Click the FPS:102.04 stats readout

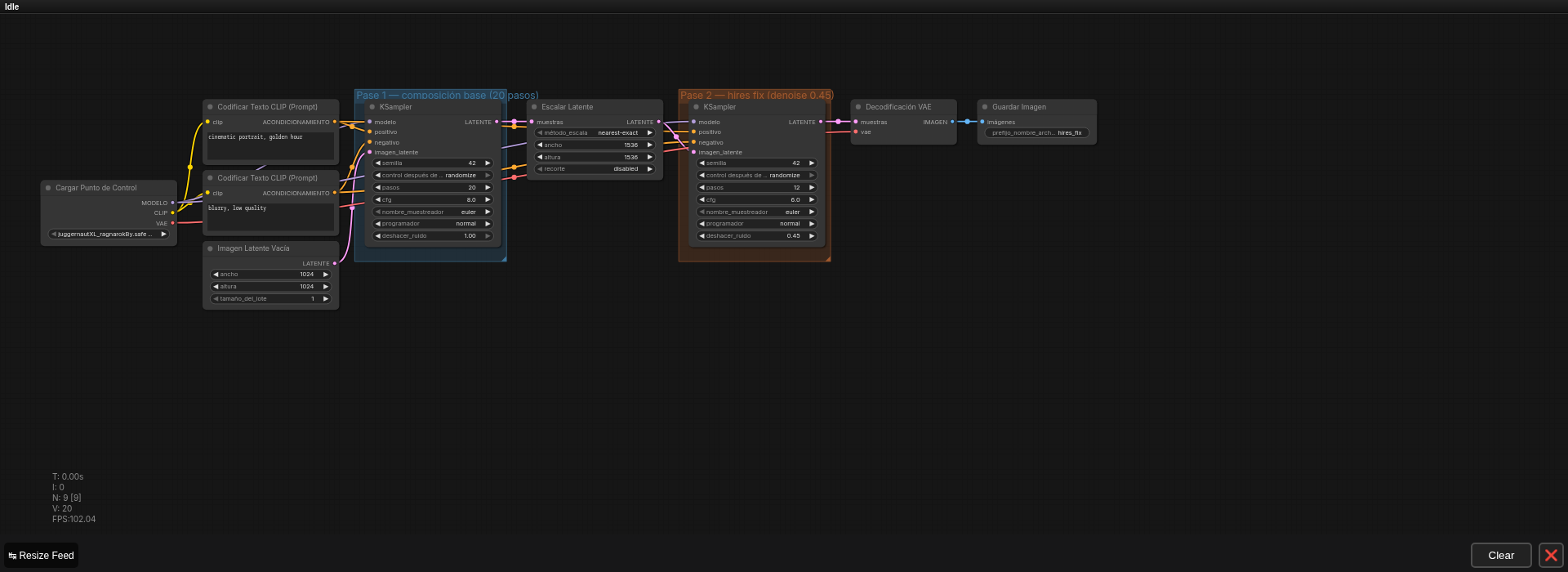[73, 519]
